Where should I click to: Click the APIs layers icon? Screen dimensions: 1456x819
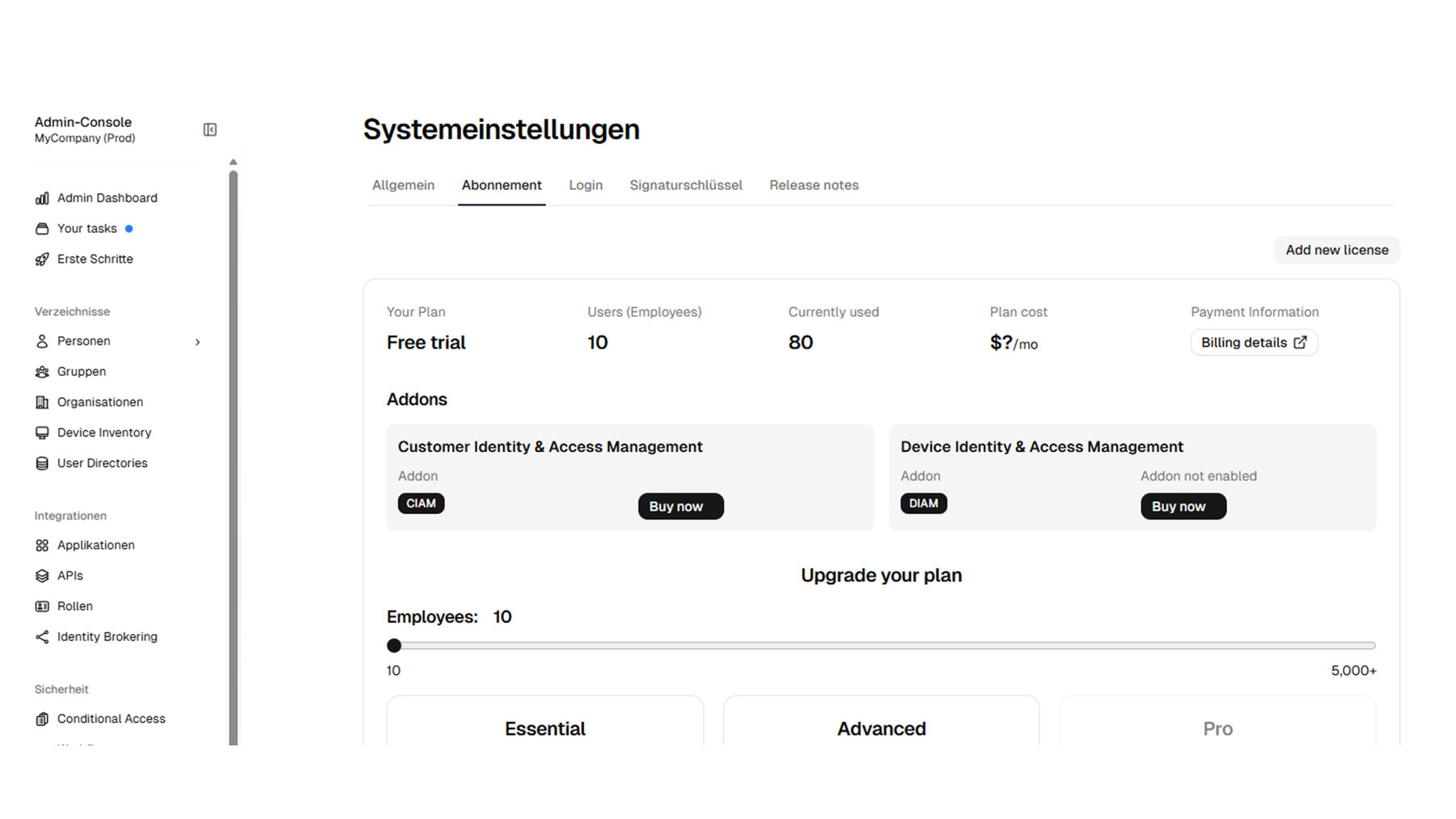click(42, 576)
